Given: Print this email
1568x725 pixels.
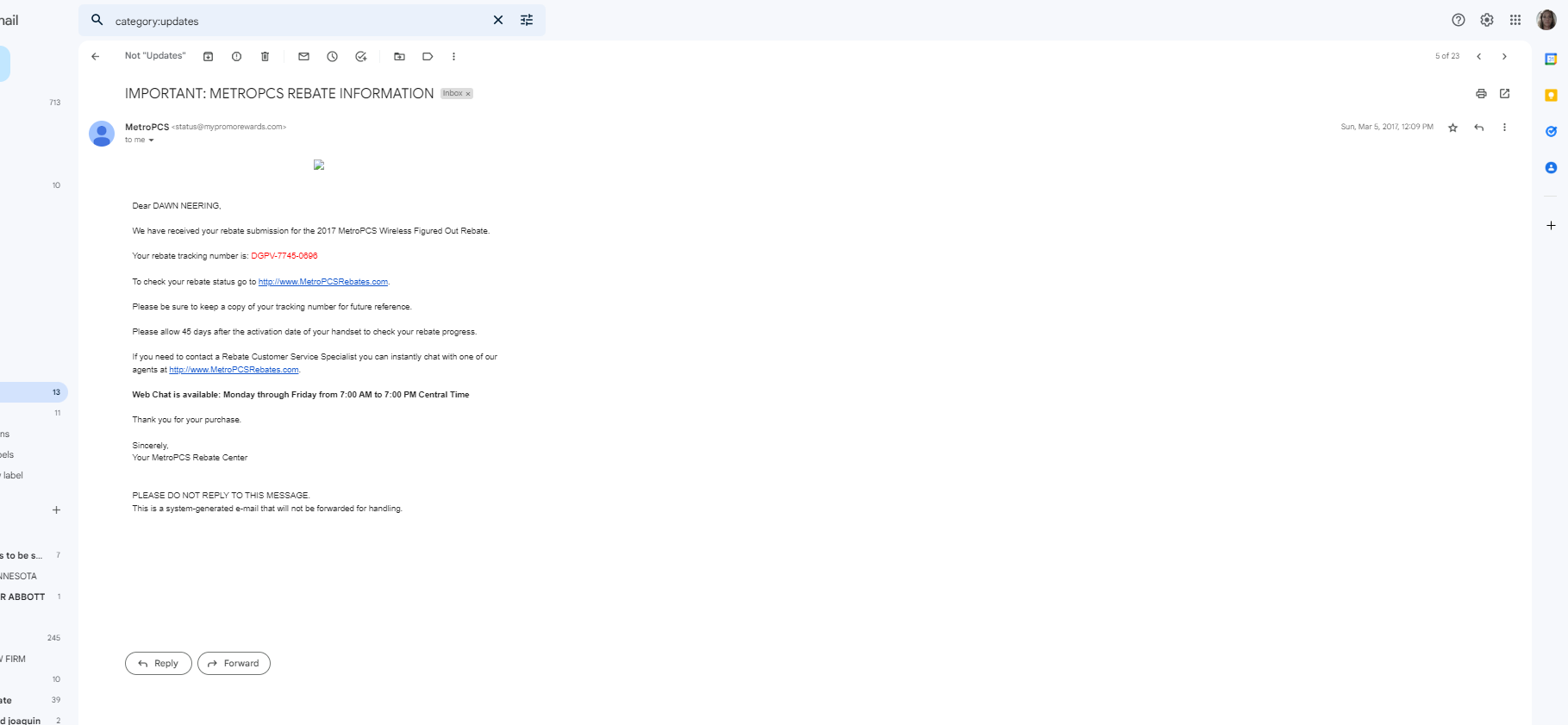Looking at the screenshot, I should pyautogui.click(x=1481, y=93).
